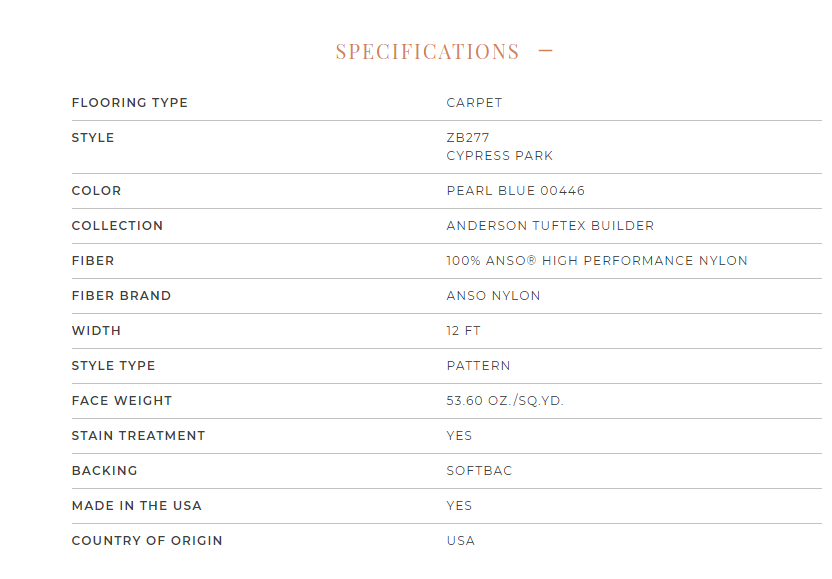Screen dimensions: 832x579
Task: Click Anderson Tuftex Builder collection value
Action: [550, 226]
